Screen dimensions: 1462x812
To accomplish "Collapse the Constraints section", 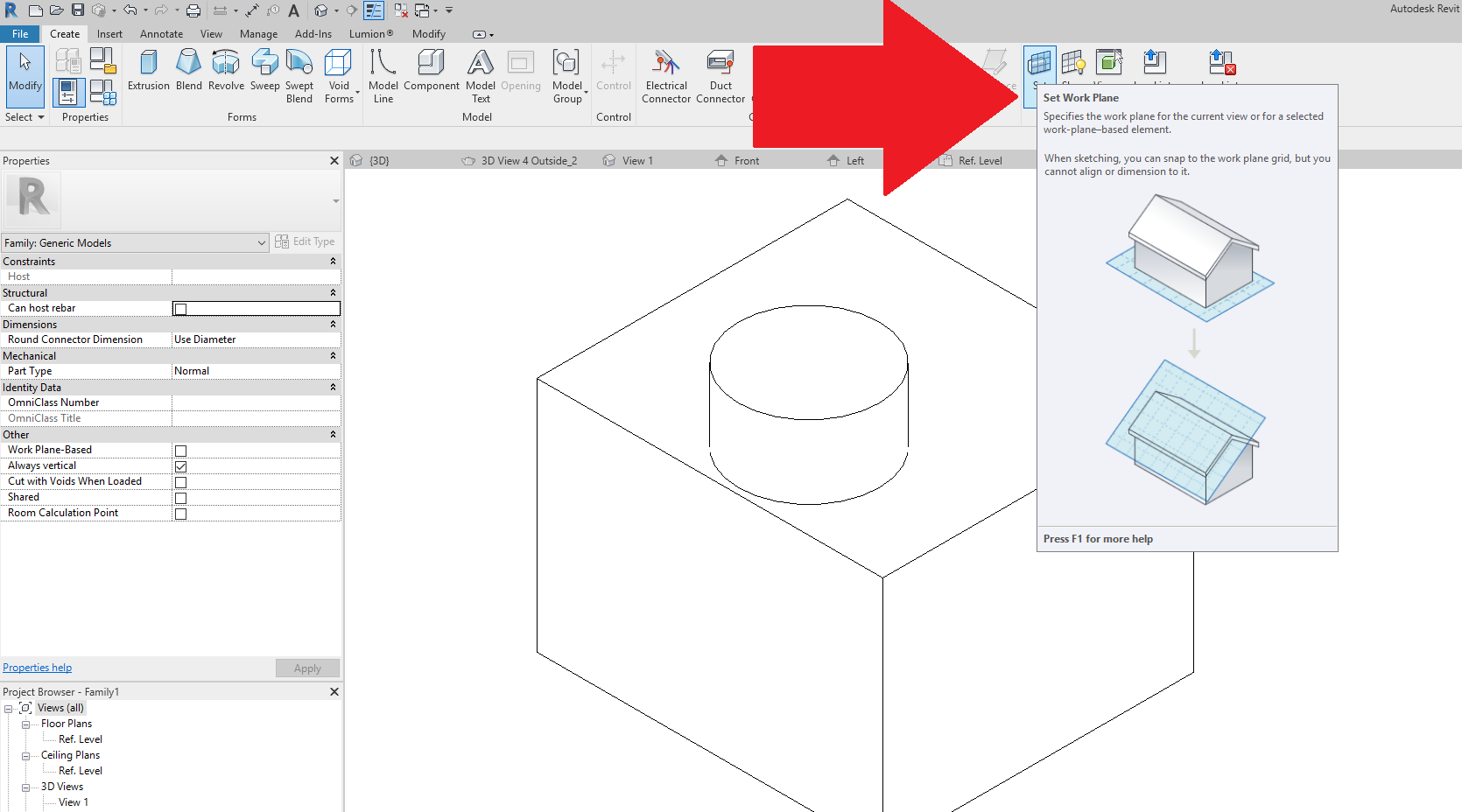I will click(333, 262).
